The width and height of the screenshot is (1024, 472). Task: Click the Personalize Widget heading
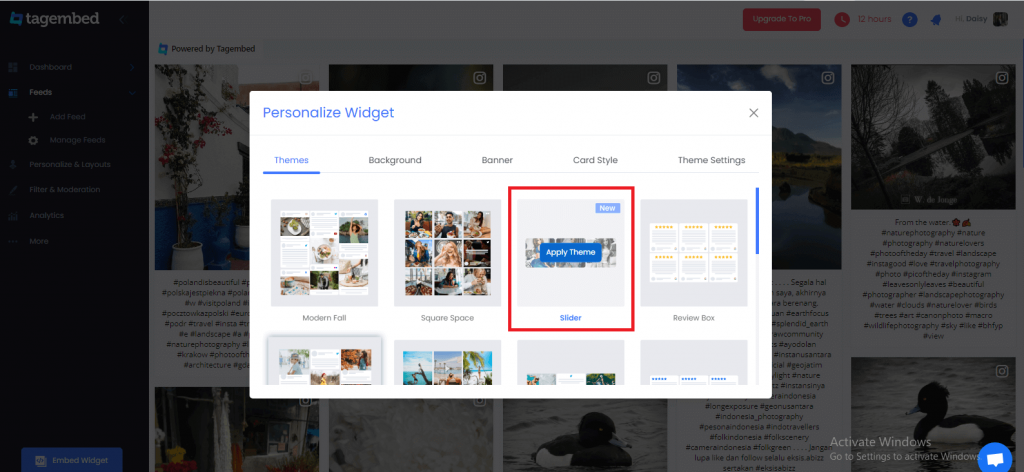(x=328, y=113)
